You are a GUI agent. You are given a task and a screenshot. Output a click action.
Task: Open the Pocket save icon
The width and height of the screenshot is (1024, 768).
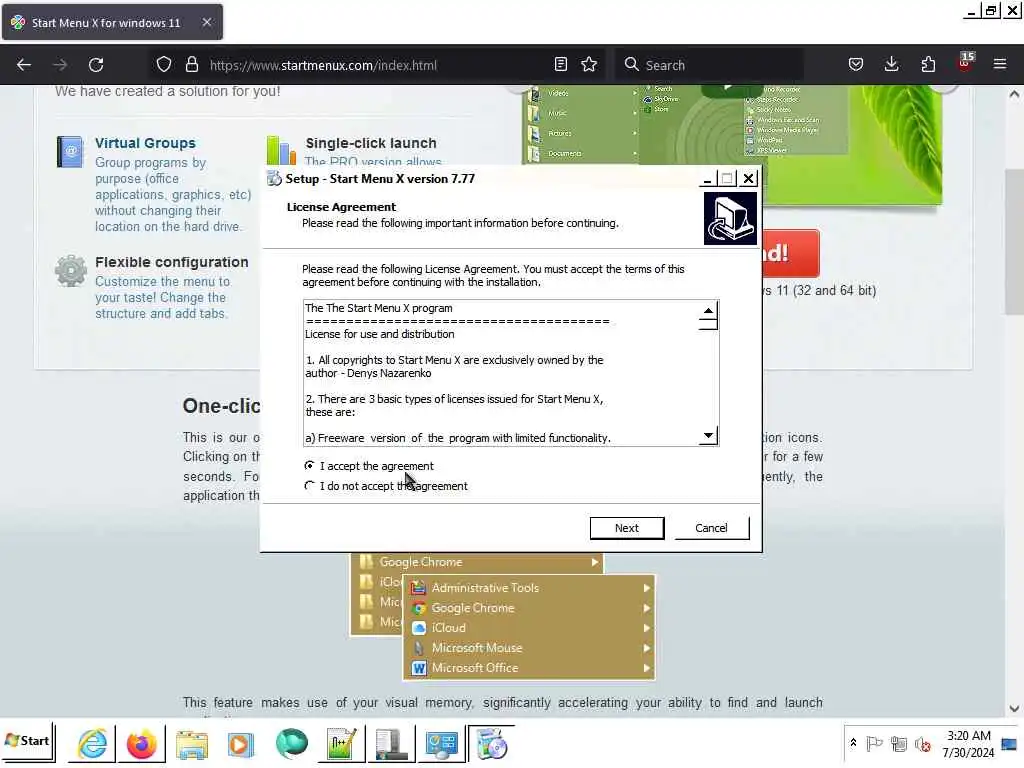click(856, 64)
